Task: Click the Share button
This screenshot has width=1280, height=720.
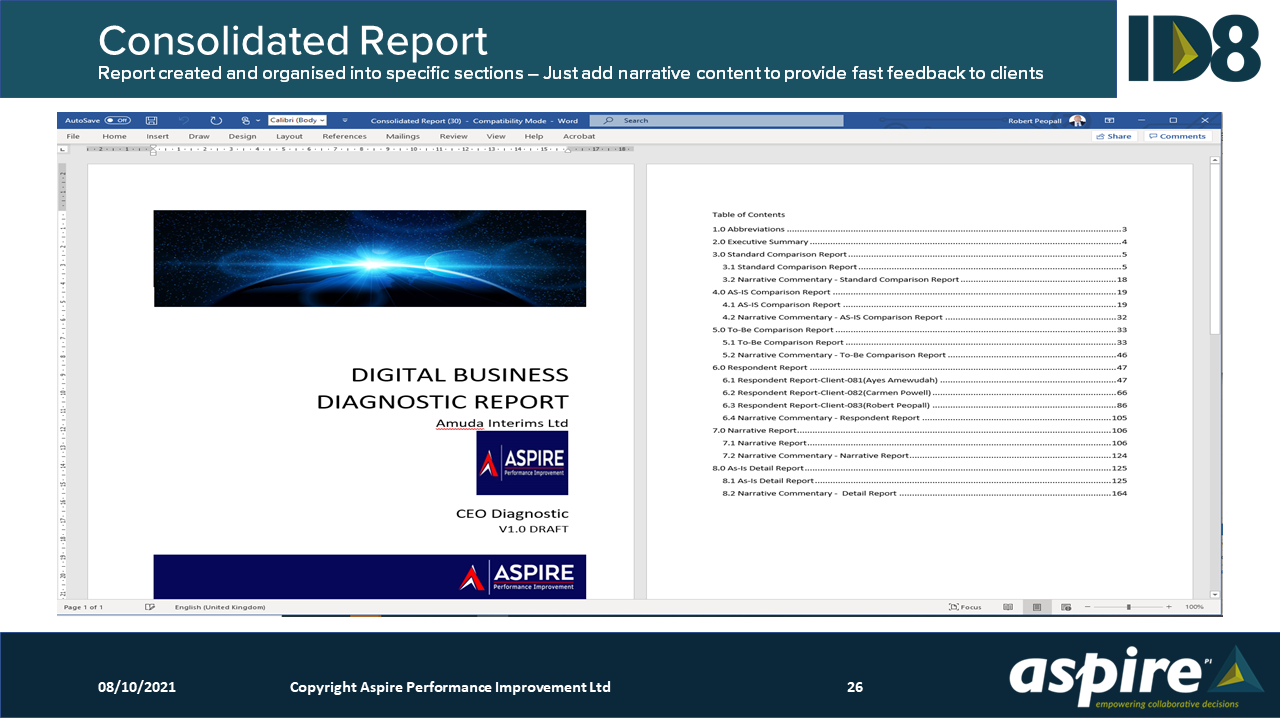Action: point(1114,136)
